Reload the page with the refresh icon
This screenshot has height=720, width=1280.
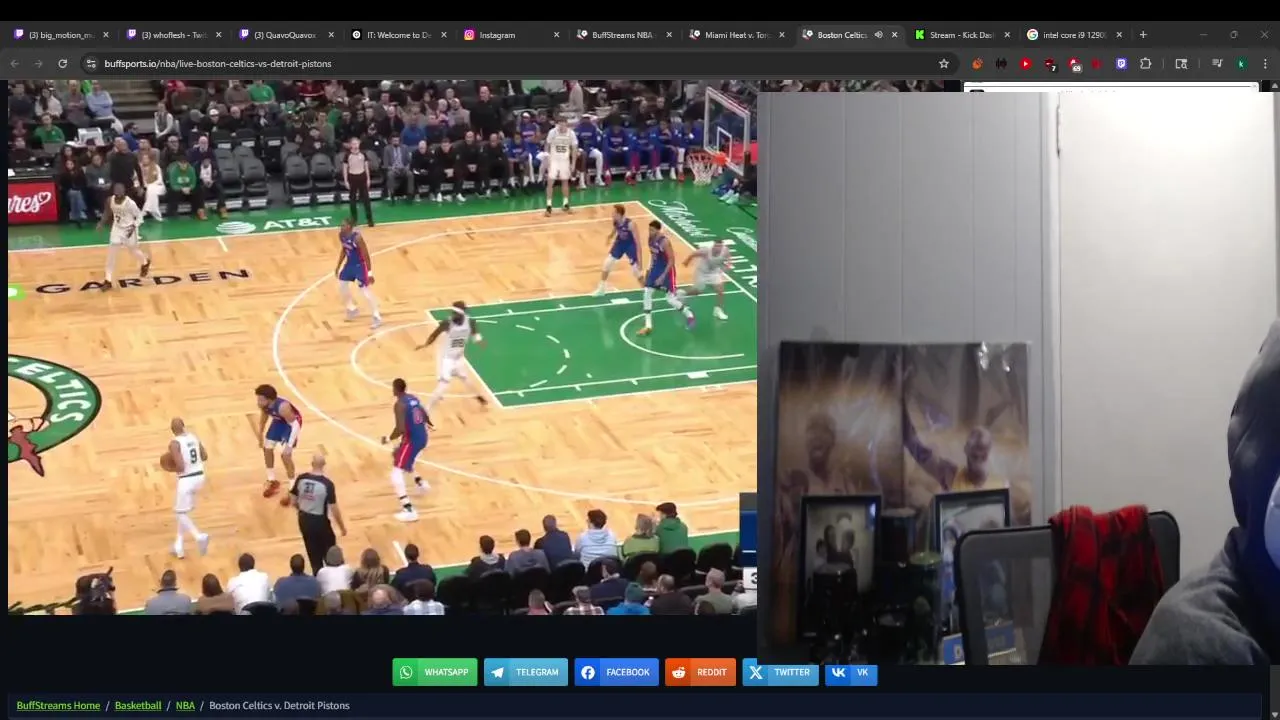[x=62, y=63]
